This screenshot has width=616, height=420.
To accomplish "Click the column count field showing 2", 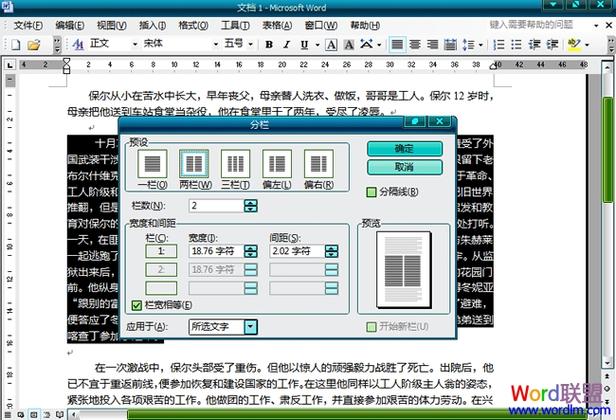I will 216,206.
